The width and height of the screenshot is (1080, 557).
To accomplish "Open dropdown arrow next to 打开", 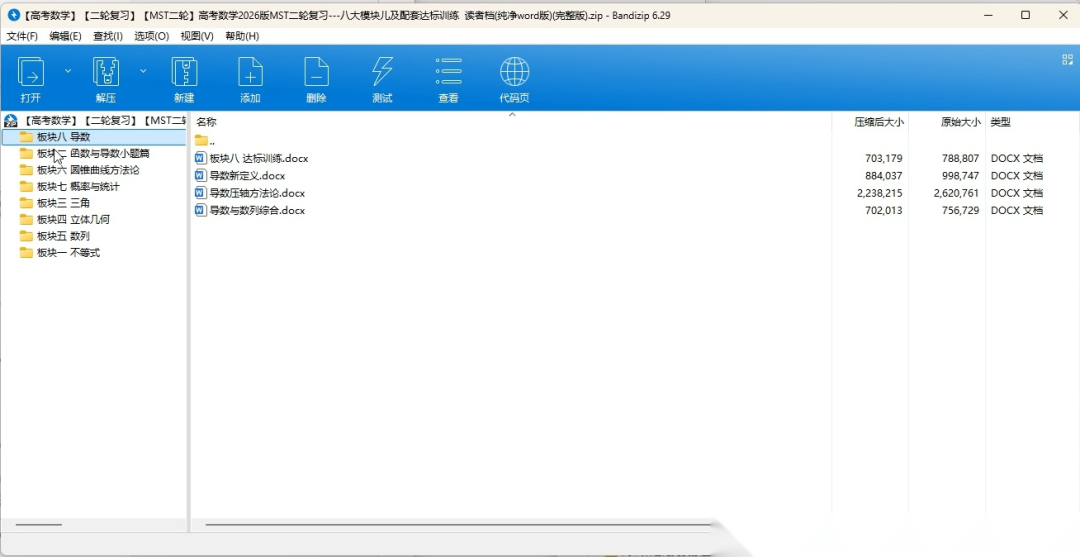I will [x=68, y=71].
